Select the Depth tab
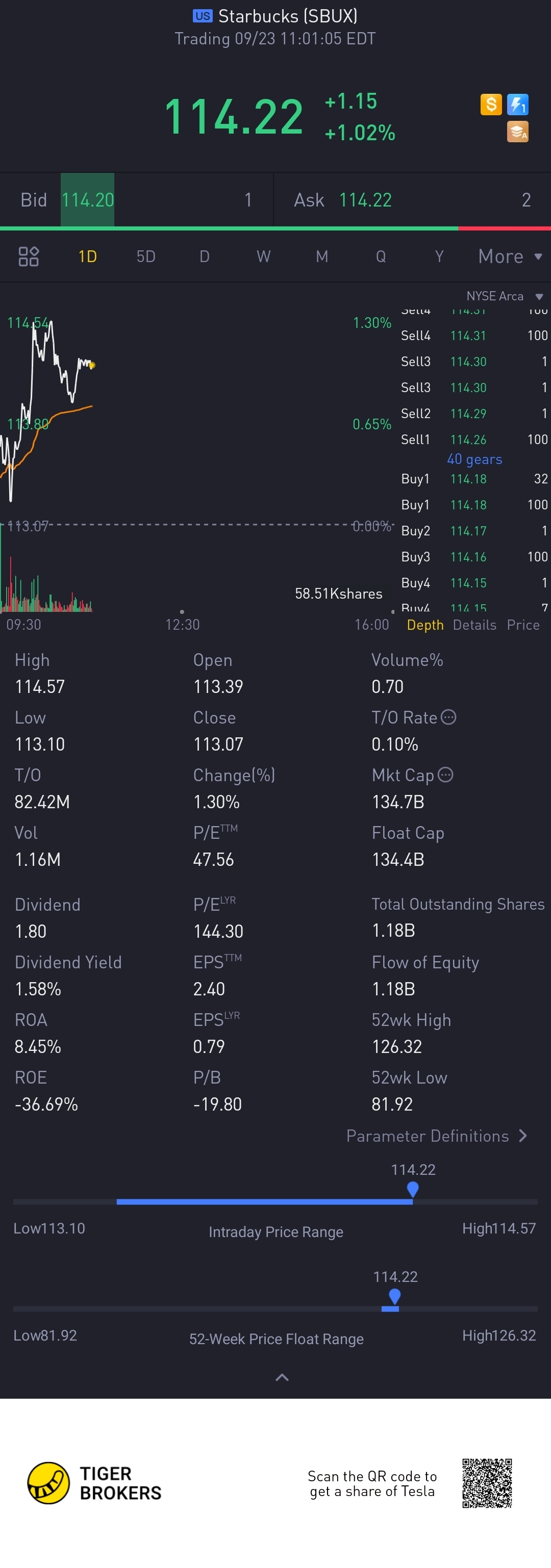Viewport: 551px width, 1568px height. (x=425, y=625)
